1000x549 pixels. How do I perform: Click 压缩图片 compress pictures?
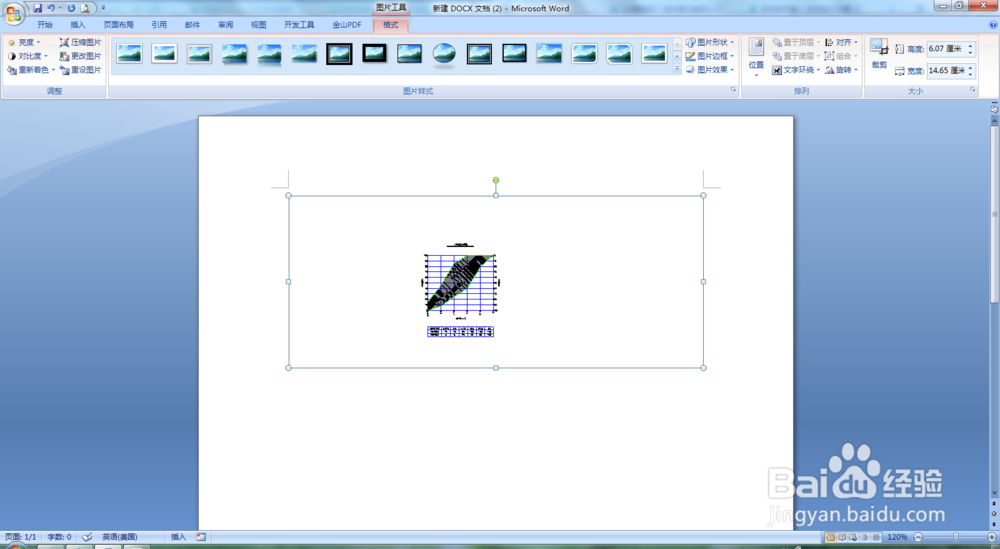[80, 42]
